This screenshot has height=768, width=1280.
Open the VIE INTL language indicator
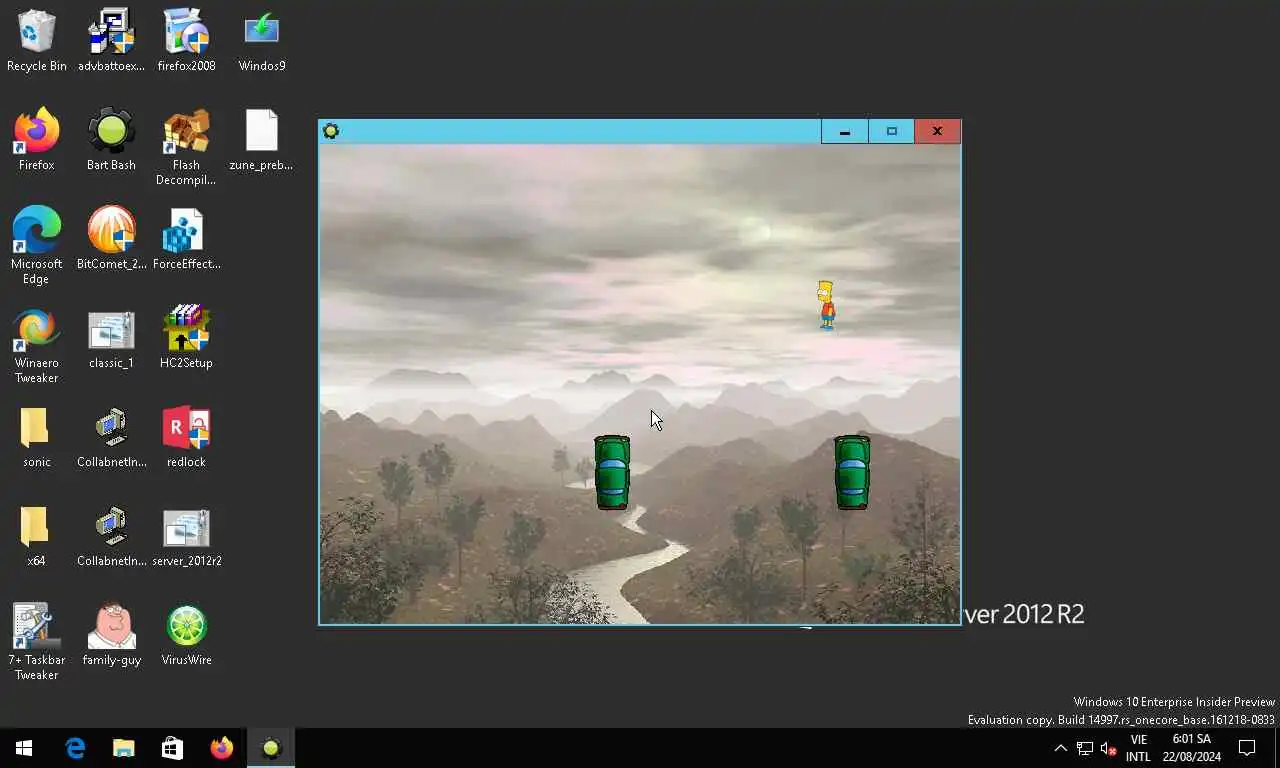(1138, 748)
